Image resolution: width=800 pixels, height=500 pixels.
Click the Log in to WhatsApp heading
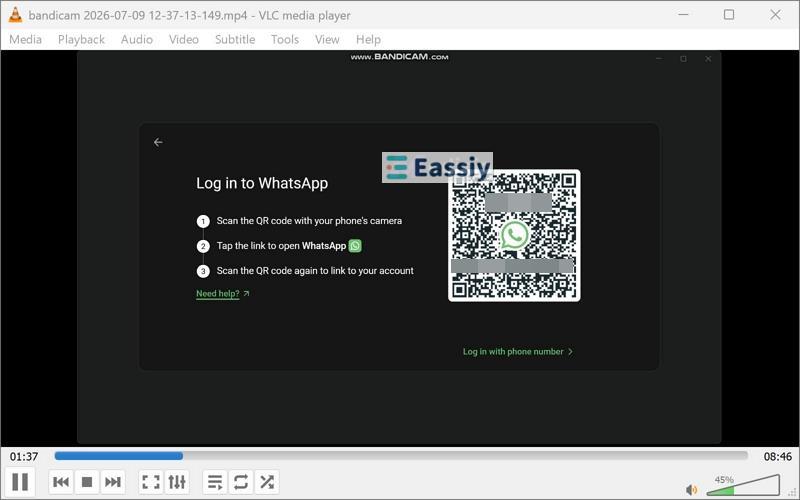click(x=262, y=183)
